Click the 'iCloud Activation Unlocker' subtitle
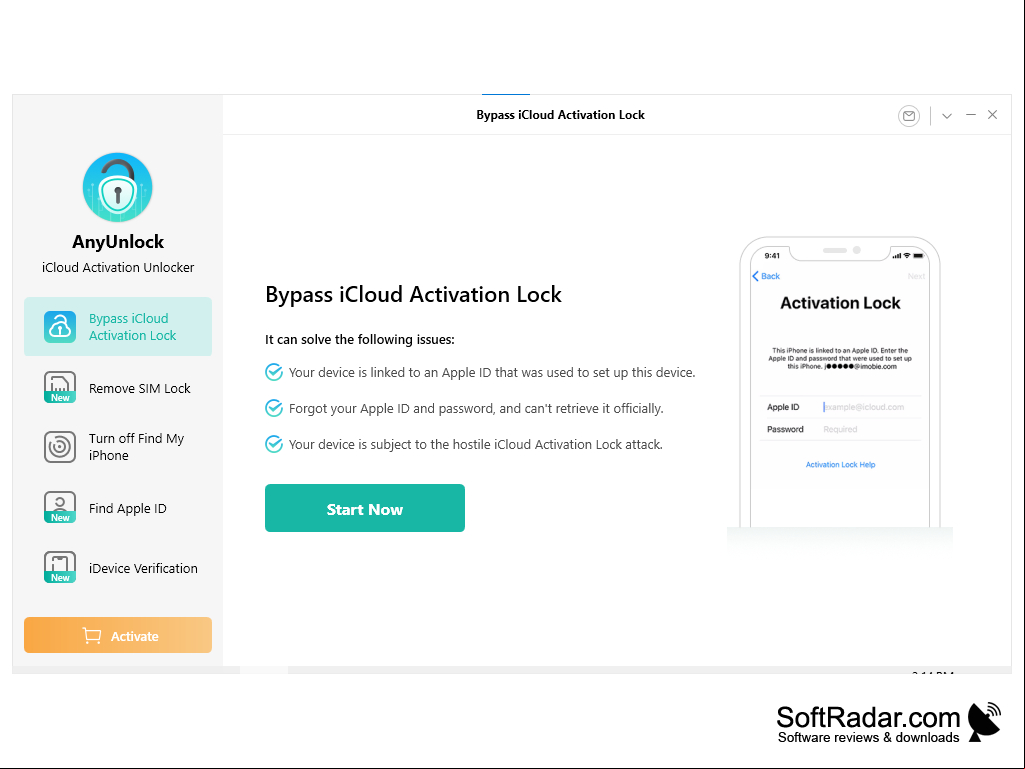The height and width of the screenshot is (769, 1025). point(118,267)
